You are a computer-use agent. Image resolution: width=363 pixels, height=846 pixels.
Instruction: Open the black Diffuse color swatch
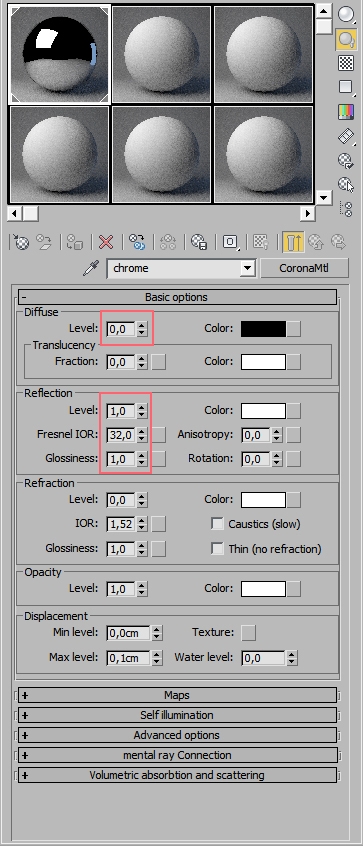[263, 329]
